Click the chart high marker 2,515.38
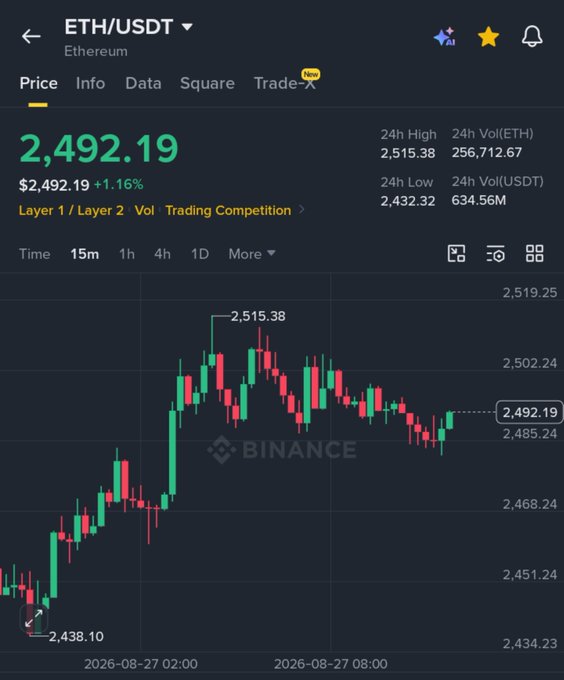564x680 pixels. 258,316
